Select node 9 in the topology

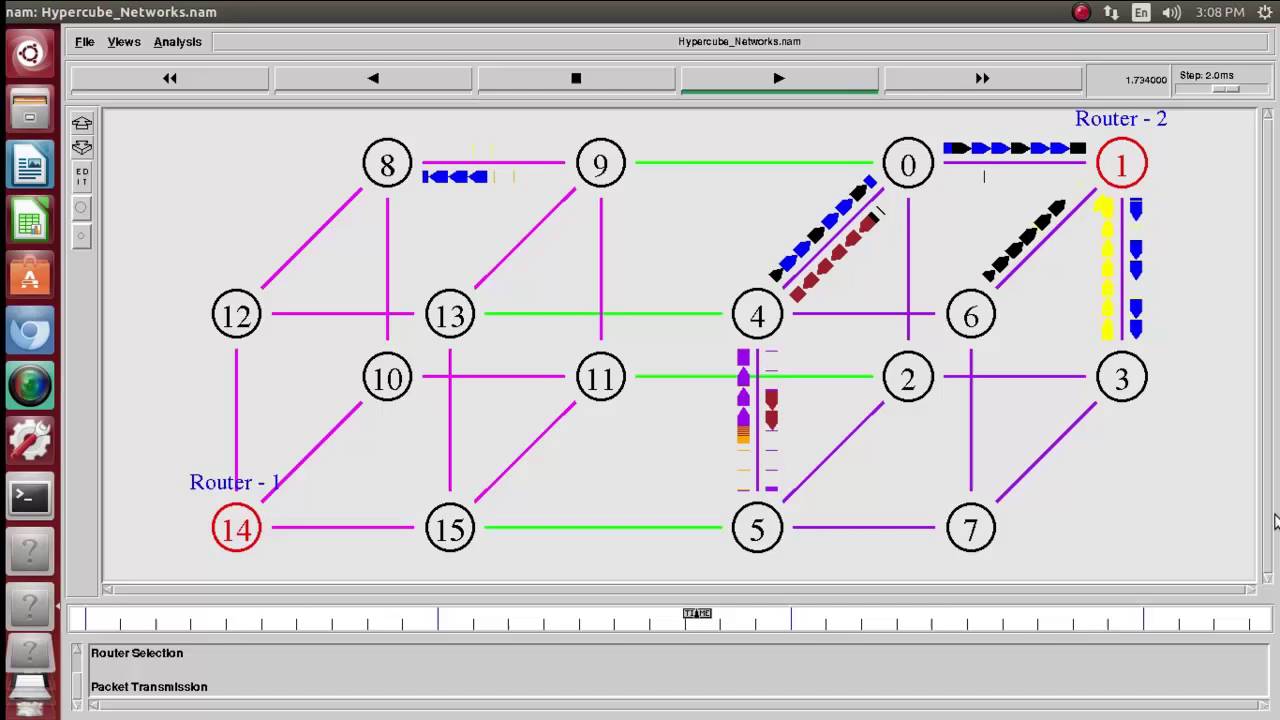click(601, 164)
